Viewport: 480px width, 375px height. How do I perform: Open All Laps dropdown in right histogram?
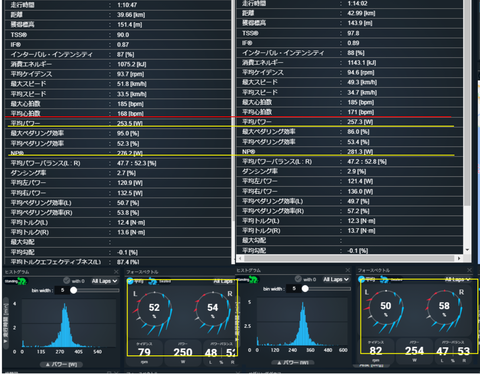point(336,279)
